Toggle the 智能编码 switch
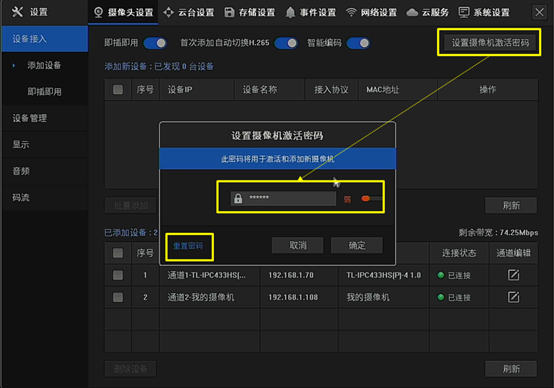Screen dimensions: 554x388 [358, 43]
